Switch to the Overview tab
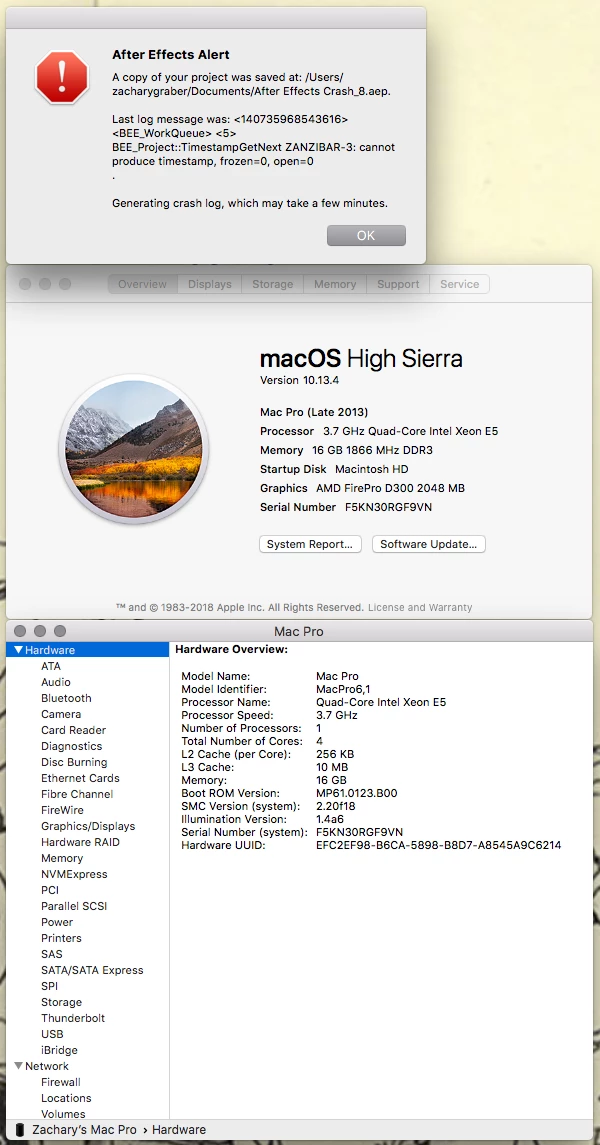The width and height of the screenshot is (600, 1145). coord(142,284)
